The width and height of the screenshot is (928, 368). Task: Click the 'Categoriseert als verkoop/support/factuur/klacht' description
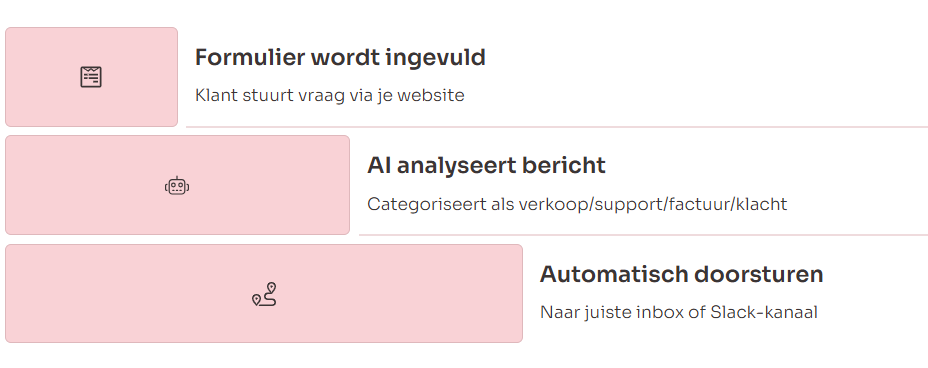click(577, 204)
